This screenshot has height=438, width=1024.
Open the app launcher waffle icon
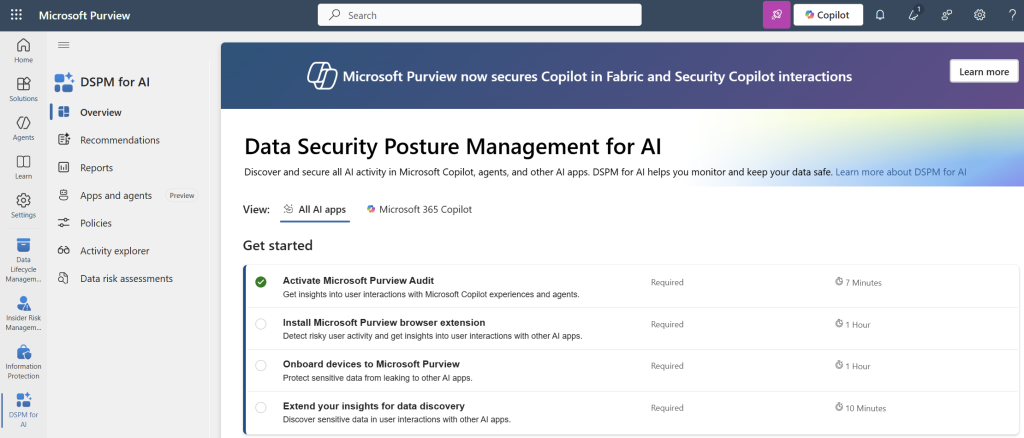pos(16,15)
